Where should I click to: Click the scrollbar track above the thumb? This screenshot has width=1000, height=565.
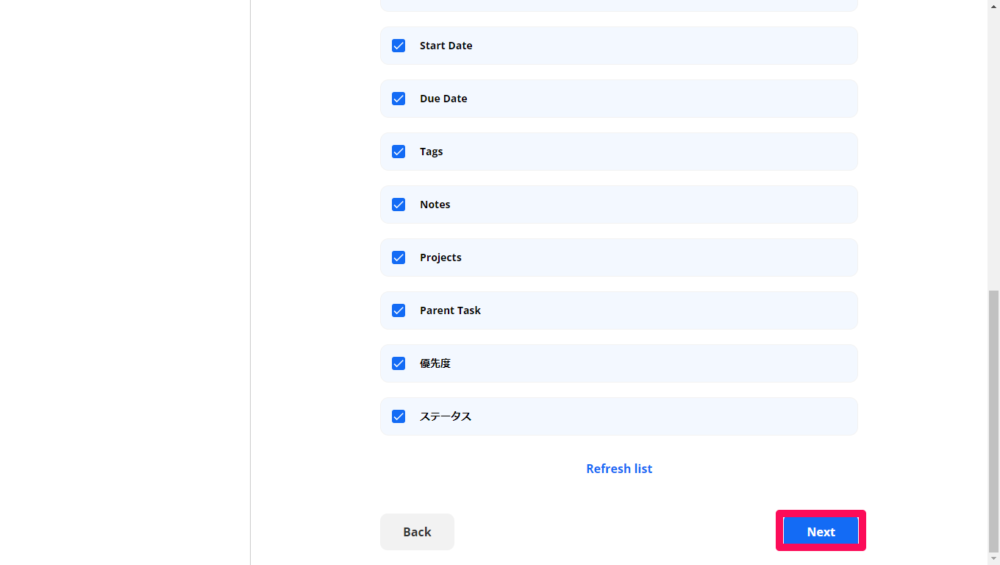click(993, 150)
